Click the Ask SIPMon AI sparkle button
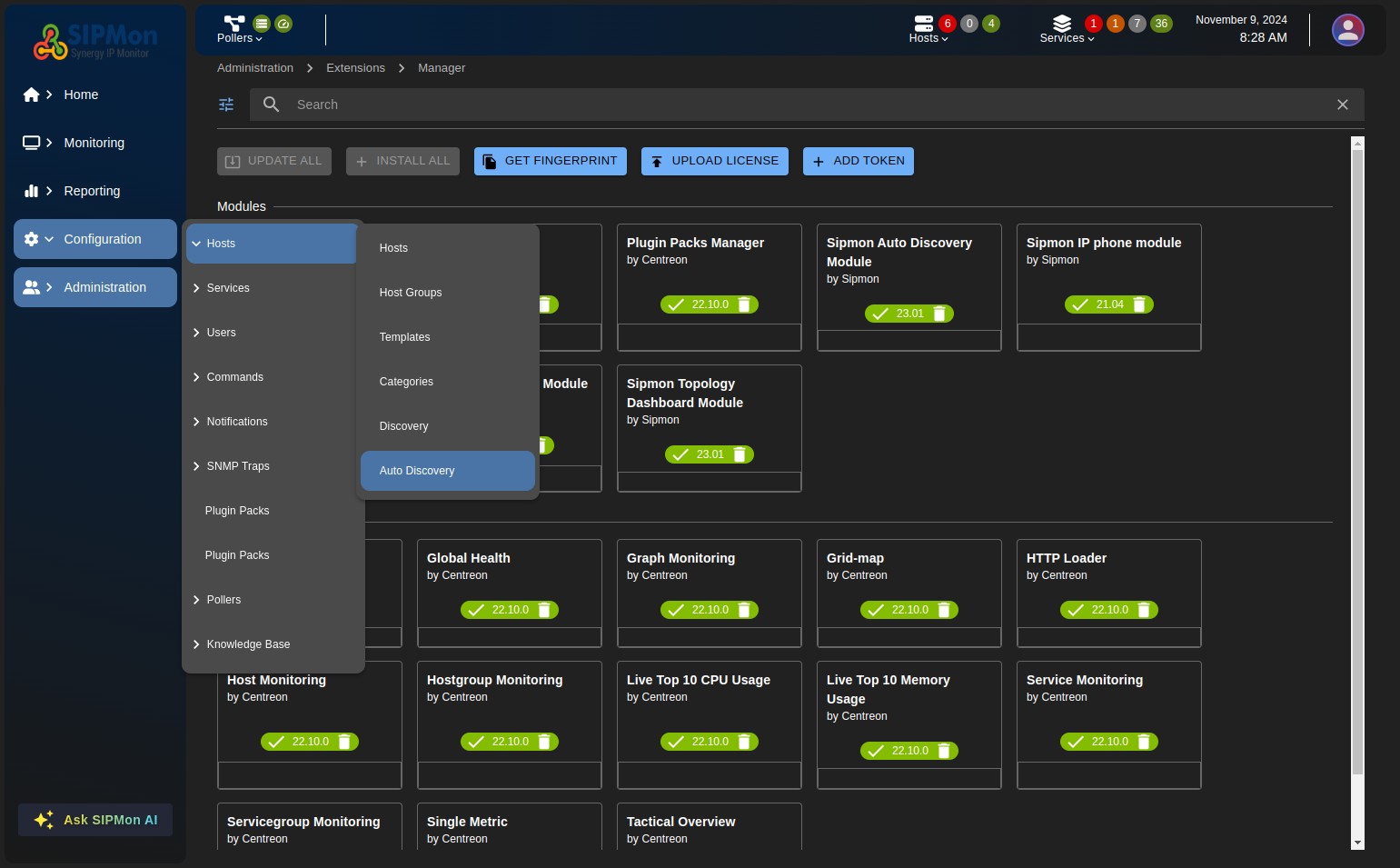 pyautogui.click(x=95, y=820)
